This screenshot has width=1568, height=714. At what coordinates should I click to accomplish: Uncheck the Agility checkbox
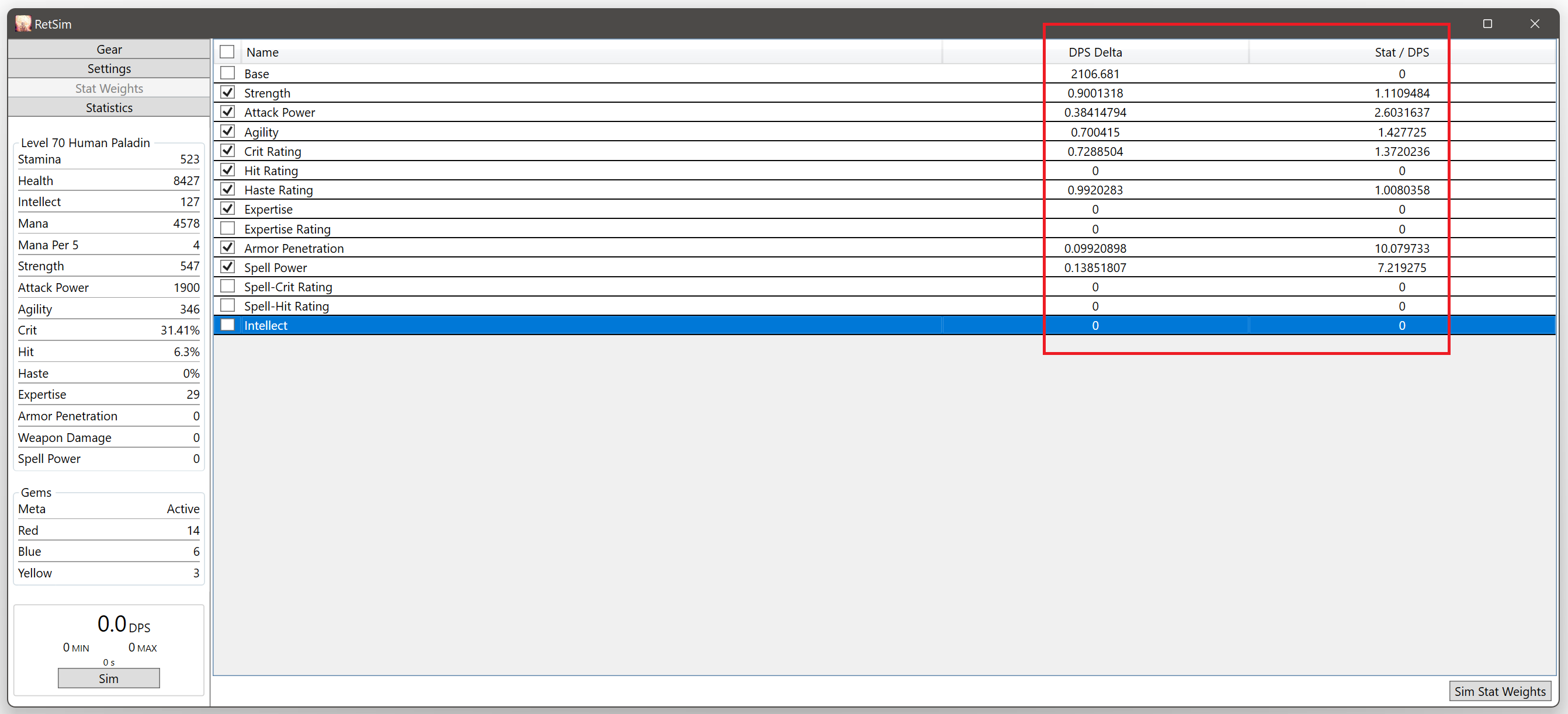click(x=227, y=131)
